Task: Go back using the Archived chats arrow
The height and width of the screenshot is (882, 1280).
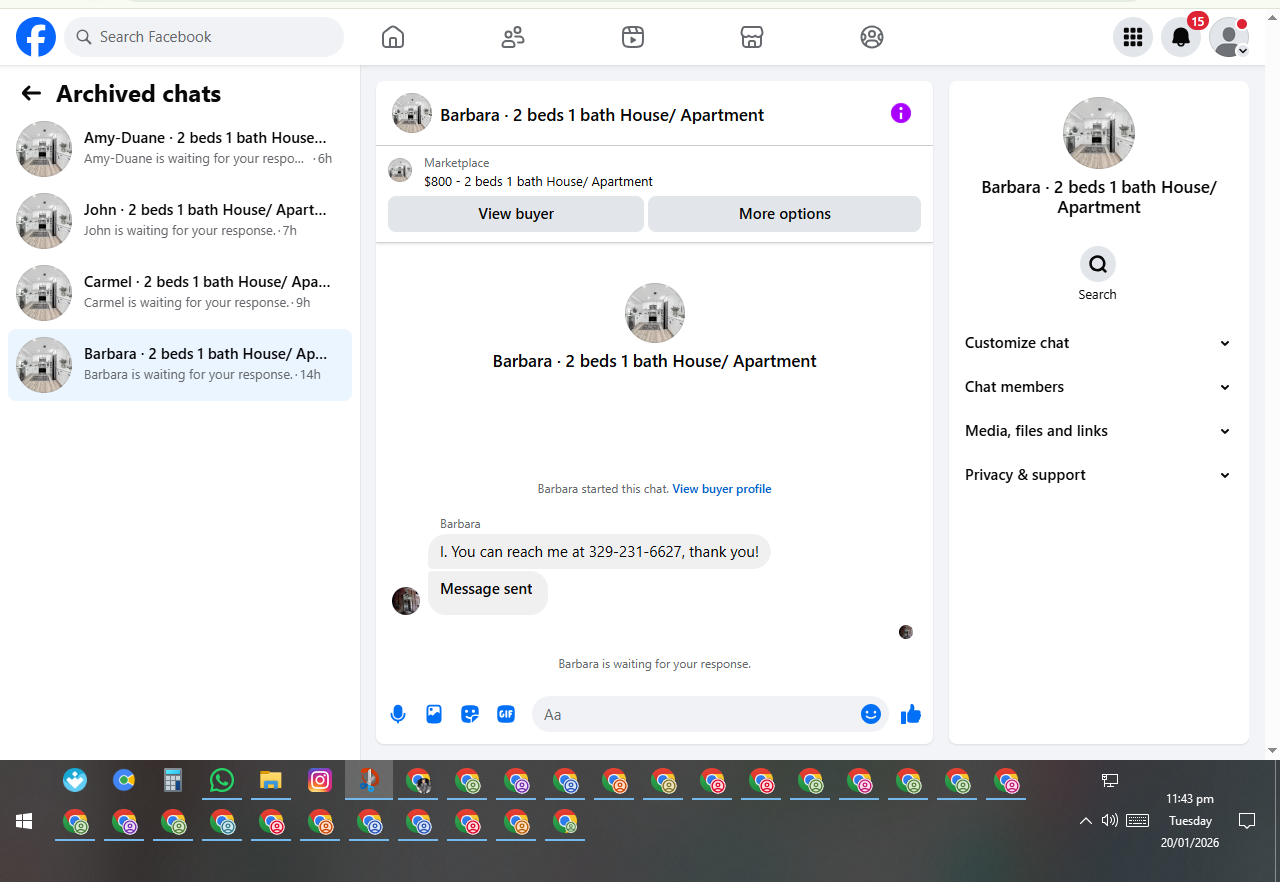Action: [x=31, y=93]
